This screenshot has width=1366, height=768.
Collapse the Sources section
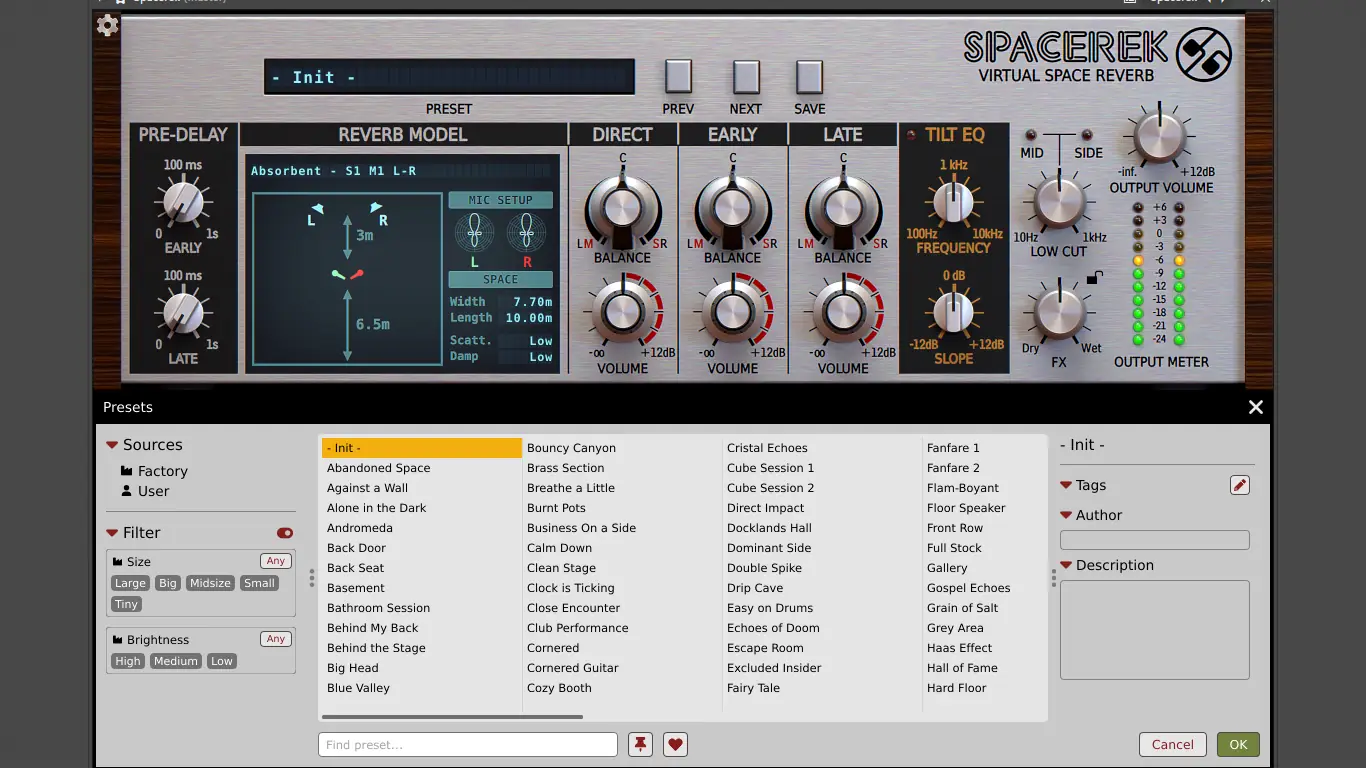[112, 445]
